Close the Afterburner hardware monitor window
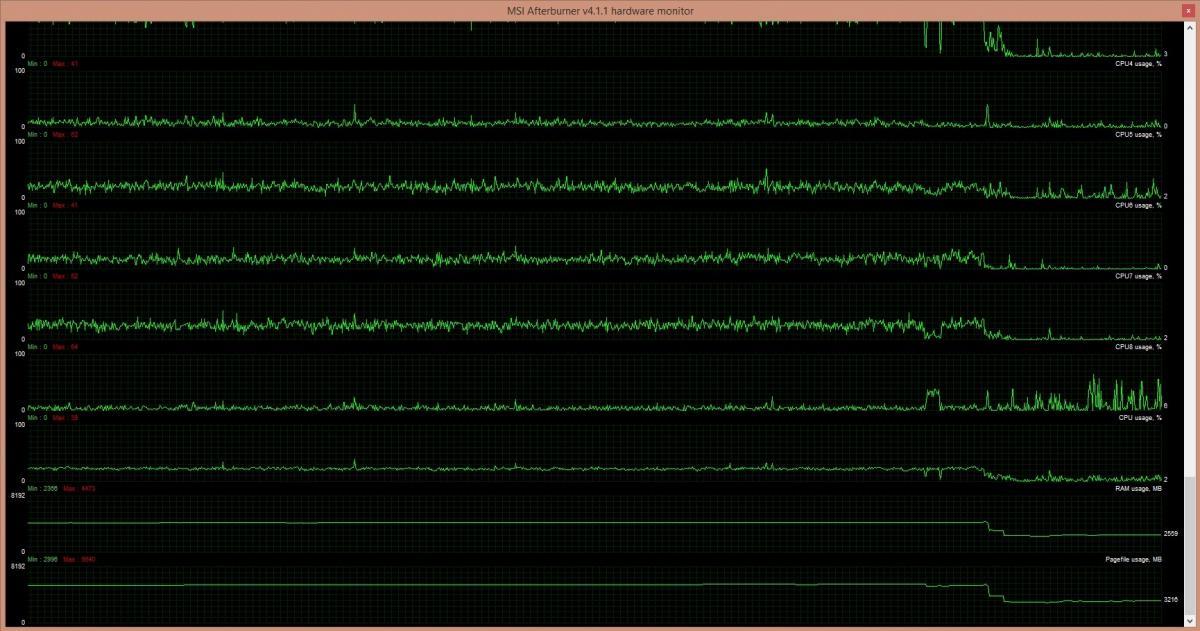This screenshot has height=631, width=1200. pos(1187,9)
